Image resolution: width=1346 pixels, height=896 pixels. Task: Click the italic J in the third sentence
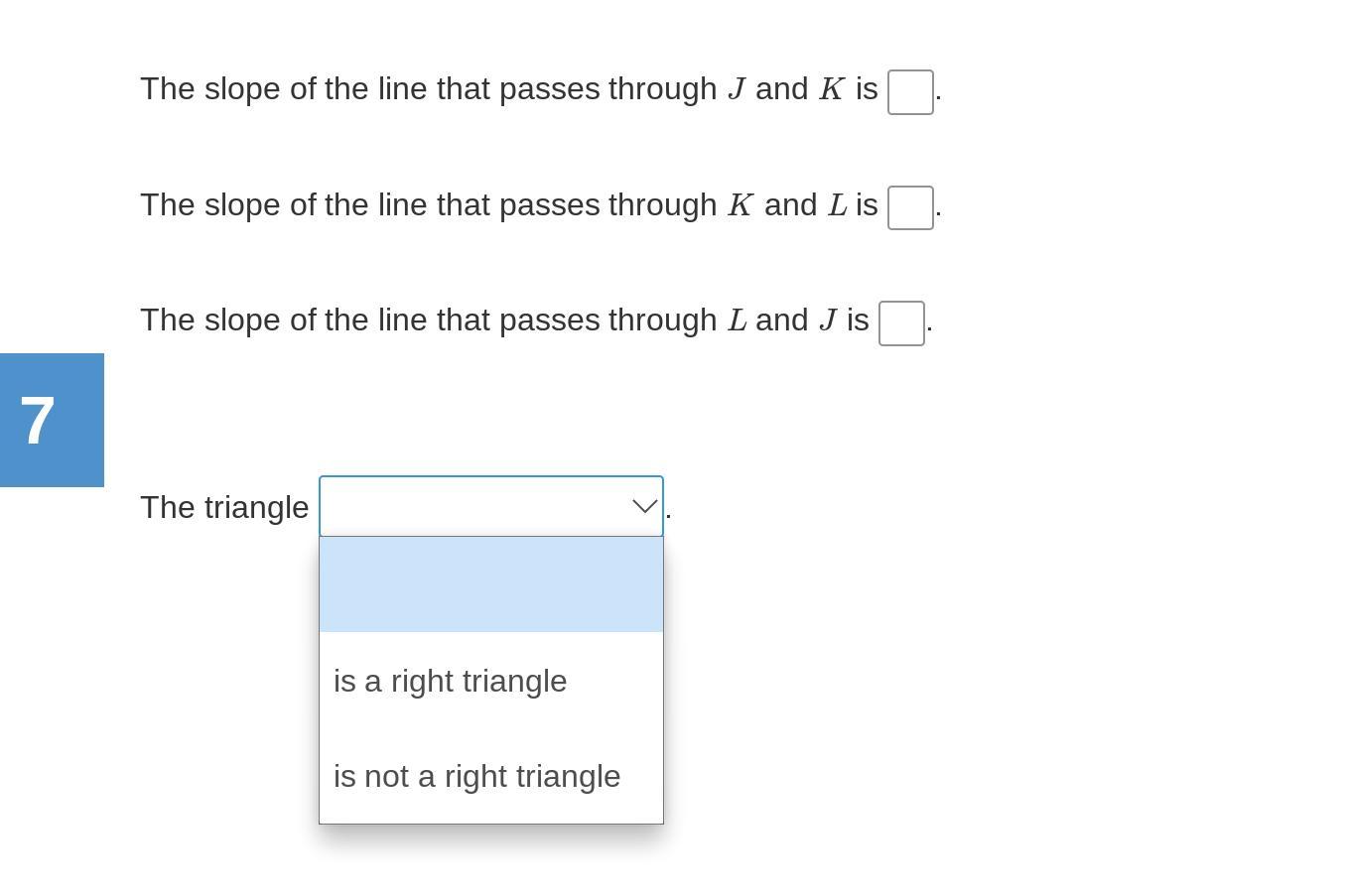[828, 320]
